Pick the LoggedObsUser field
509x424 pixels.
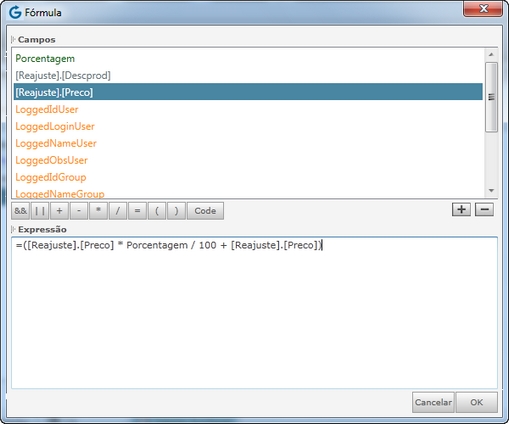point(248,160)
